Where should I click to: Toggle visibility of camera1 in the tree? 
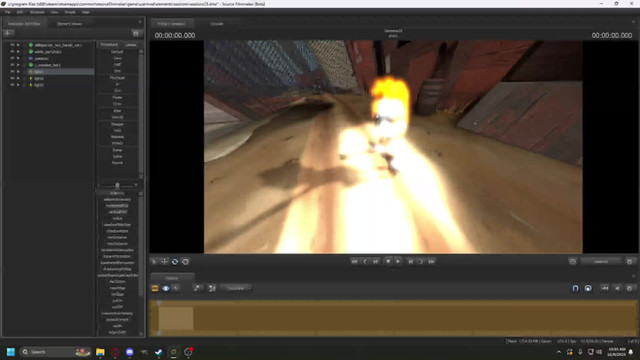12,58
